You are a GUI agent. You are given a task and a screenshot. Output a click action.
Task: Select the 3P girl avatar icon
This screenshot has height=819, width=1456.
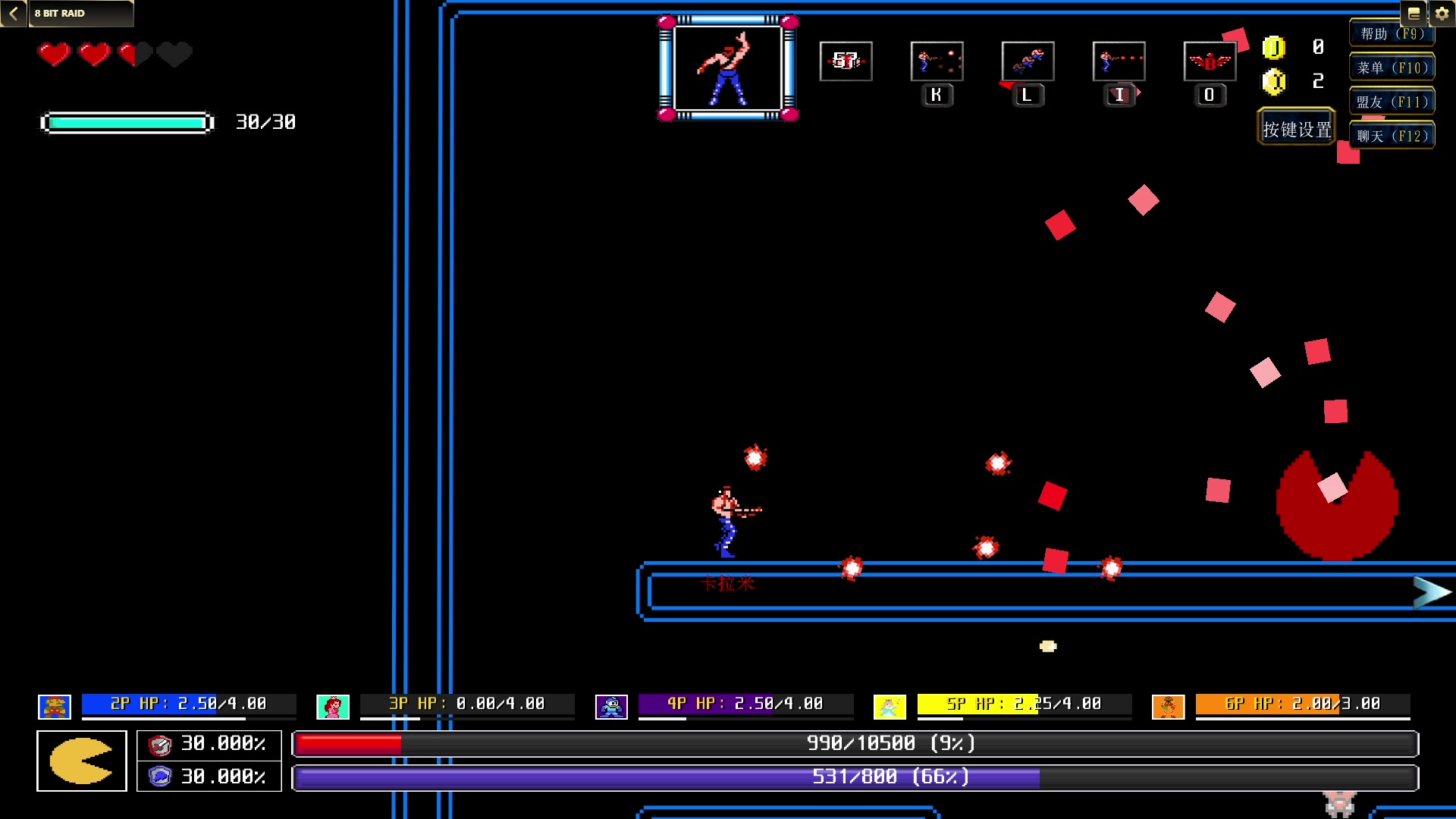(333, 707)
